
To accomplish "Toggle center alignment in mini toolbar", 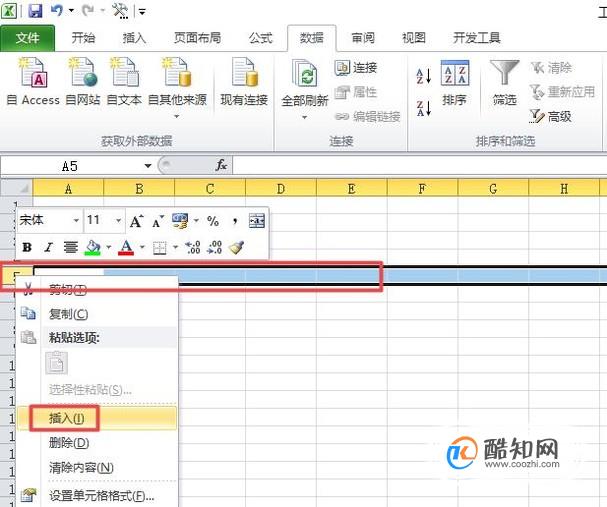I will tap(70, 247).
